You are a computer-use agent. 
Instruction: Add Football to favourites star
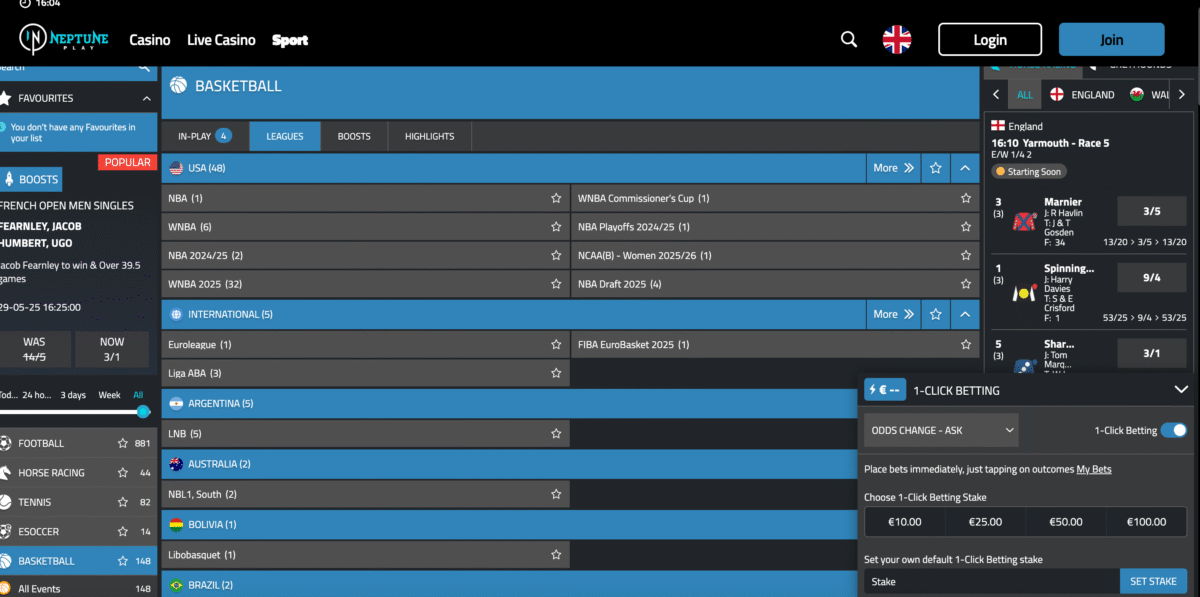pyautogui.click(x=123, y=443)
